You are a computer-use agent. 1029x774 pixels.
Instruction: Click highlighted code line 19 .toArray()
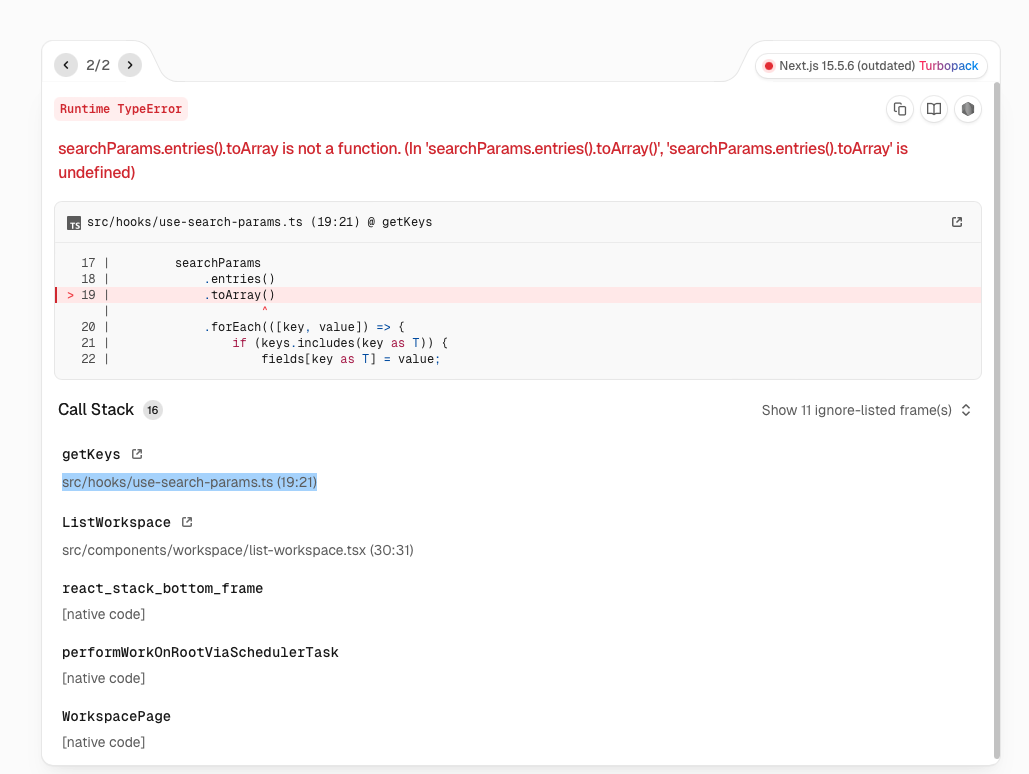point(240,295)
